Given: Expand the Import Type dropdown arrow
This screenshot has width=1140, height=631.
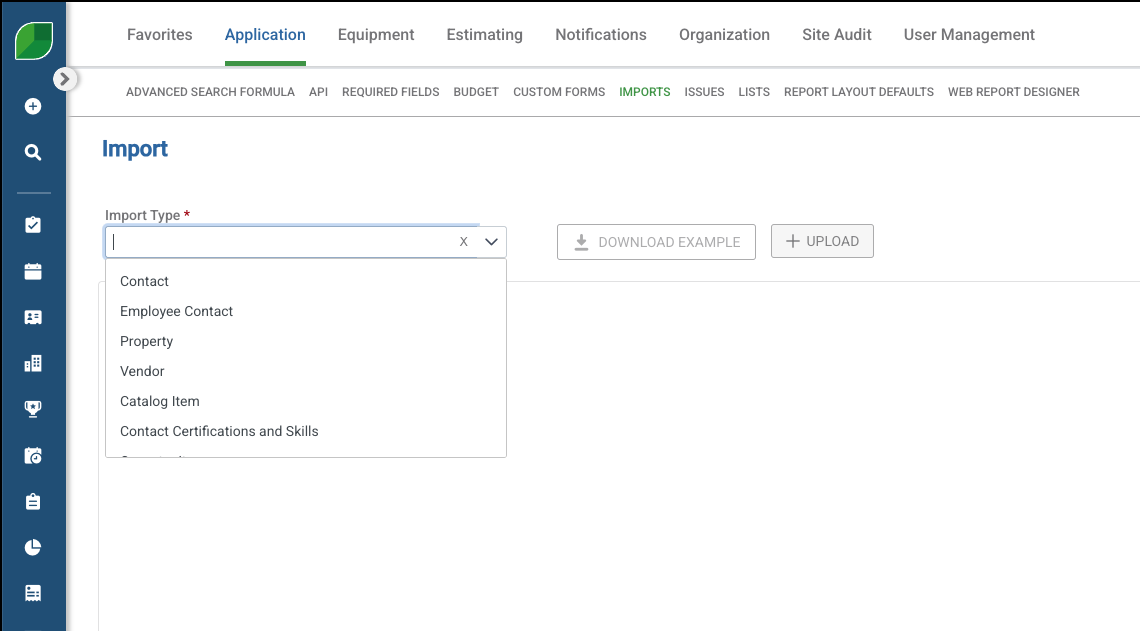Looking at the screenshot, I should [x=490, y=242].
